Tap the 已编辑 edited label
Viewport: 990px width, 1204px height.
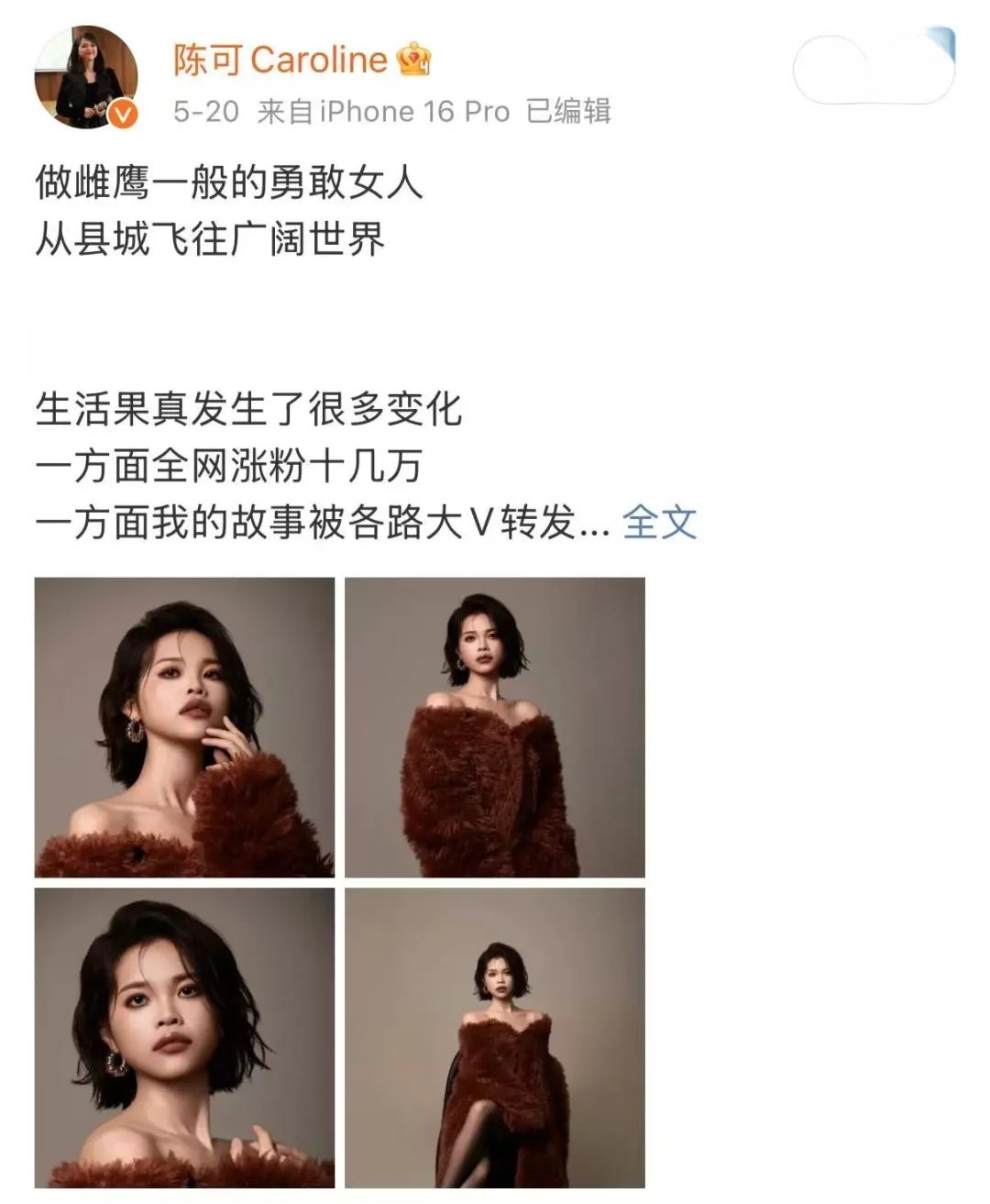point(568,112)
